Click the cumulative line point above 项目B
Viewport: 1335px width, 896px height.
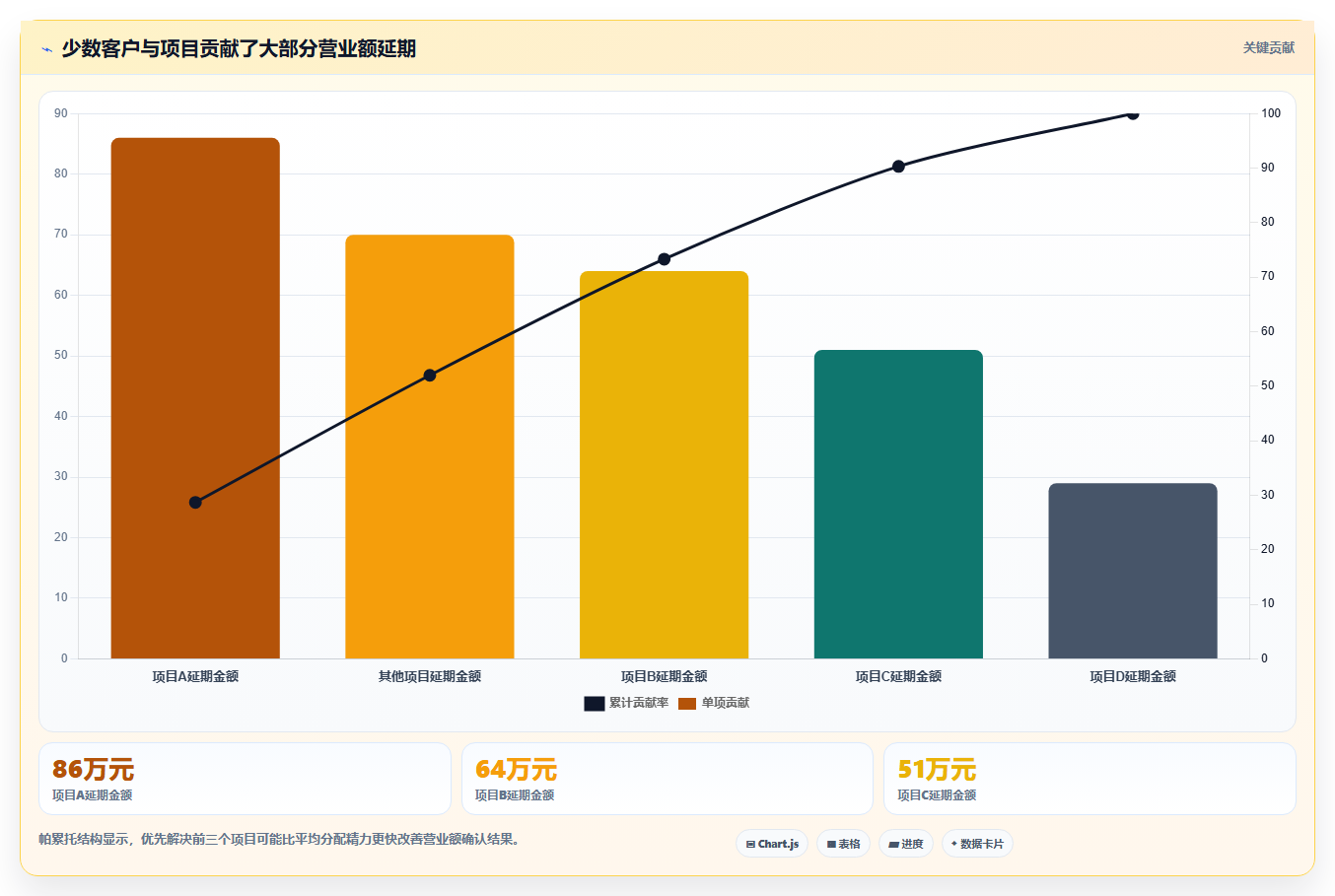[664, 259]
